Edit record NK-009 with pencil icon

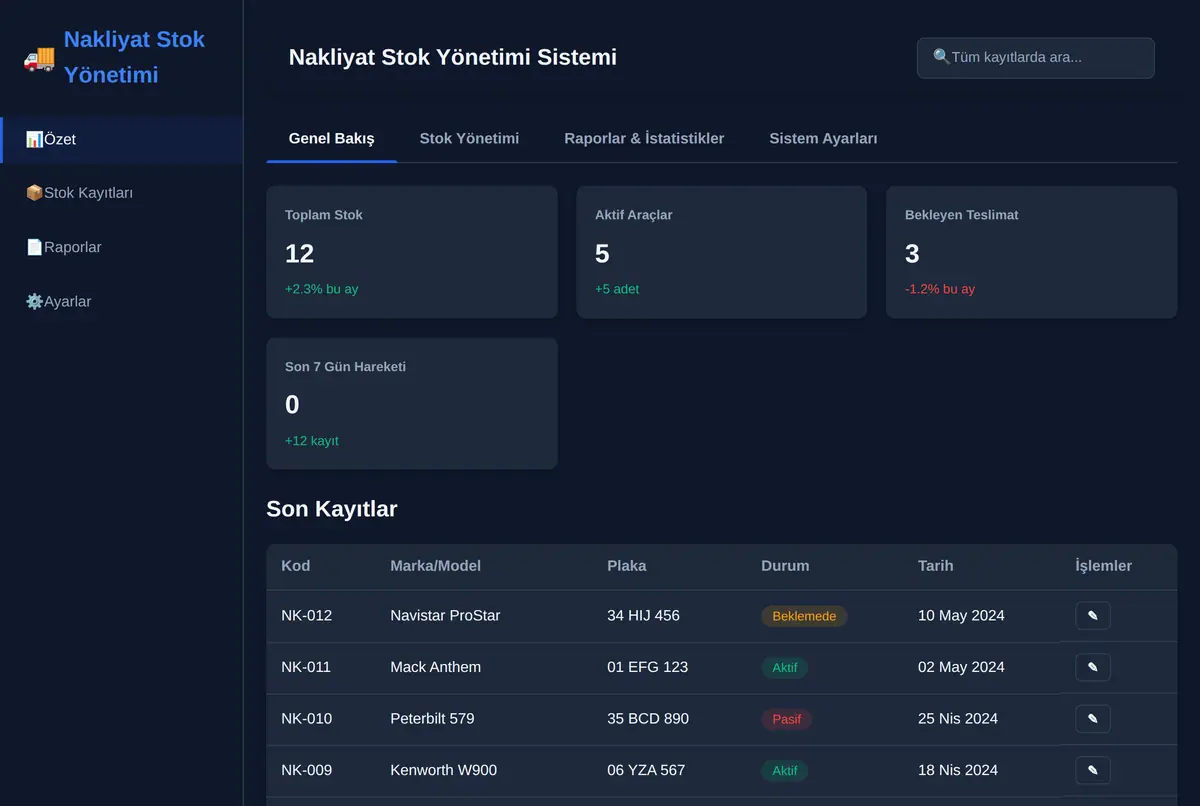click(x=1093, y=770)
